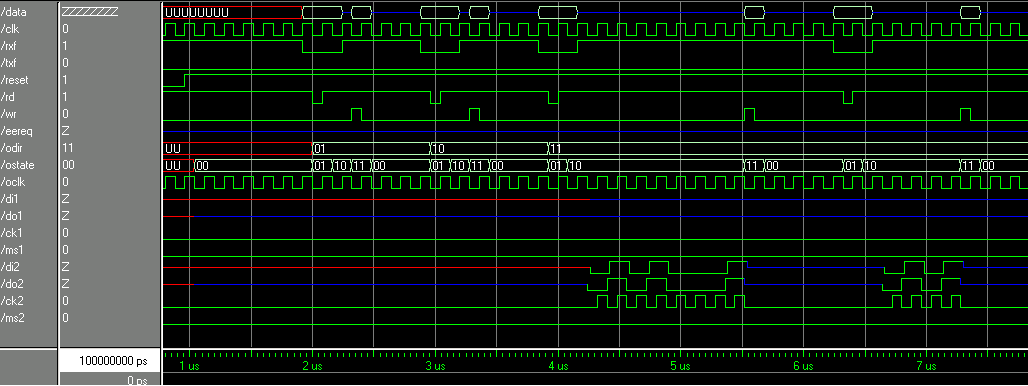This screenshot has height=386, width=1028.
Task: Click the 5 us mark on timeline
Action: tap(681, 366)
